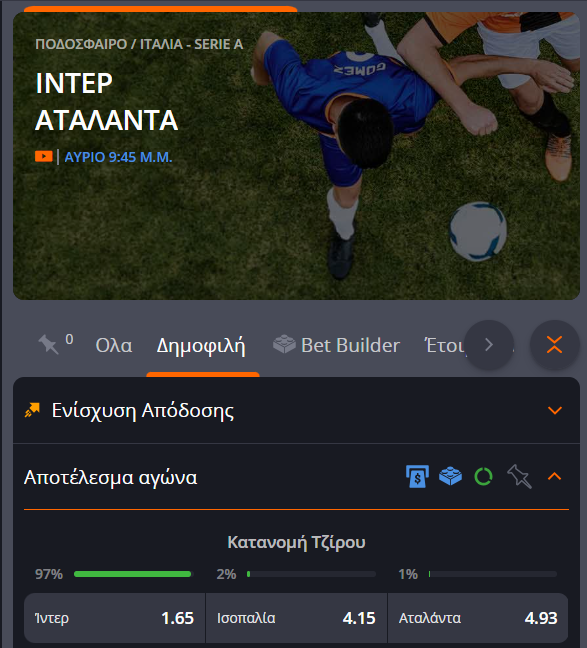Image resolution: width=587 pixels, height=648 pixels.
Task: Select Ισοπαλία odds 4.15
Action: [x=296, y=618]
